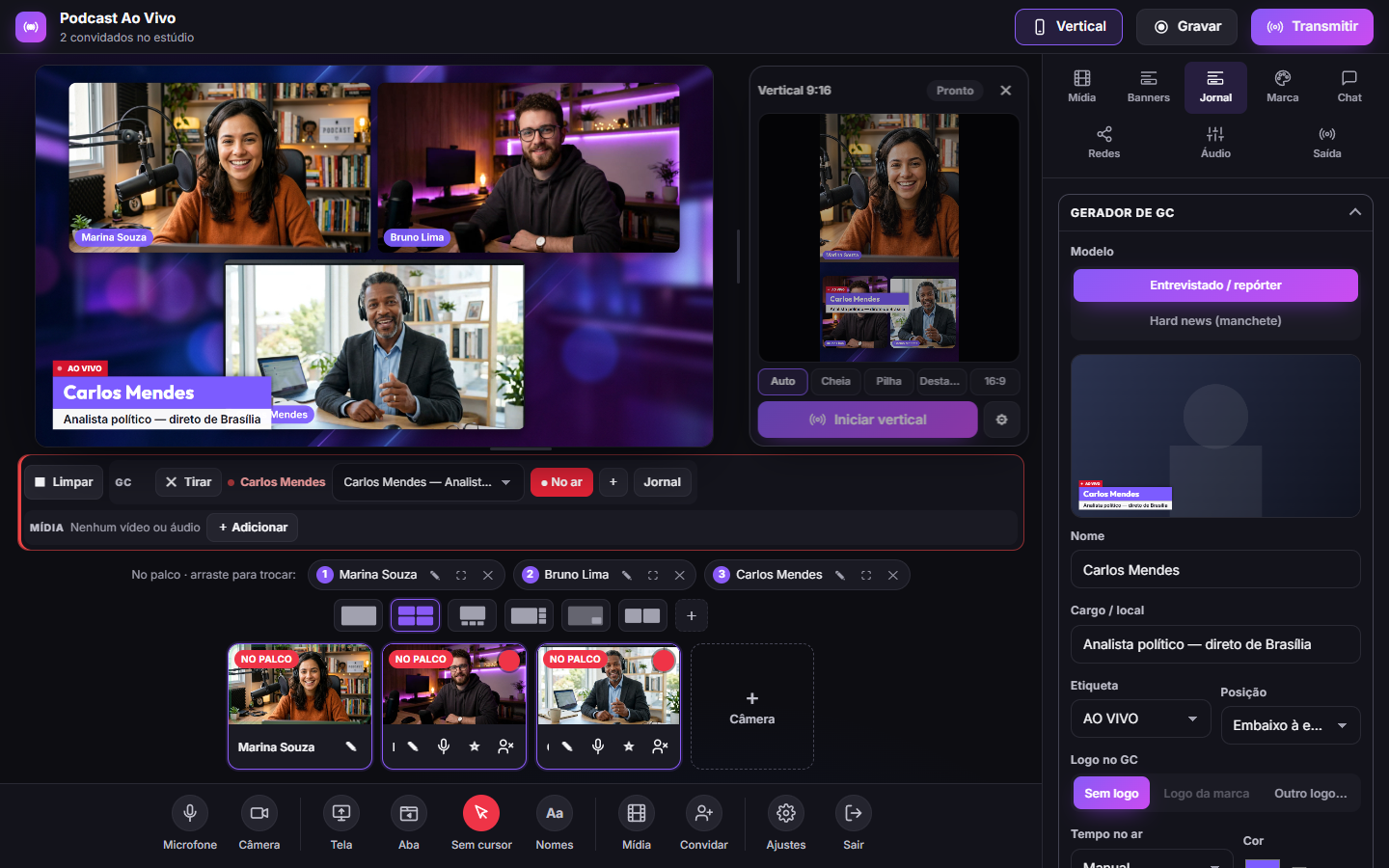Screen dimensions: 1389x868
Task: Choose Hard news (manchete) model
Action: pos(1215,321)
